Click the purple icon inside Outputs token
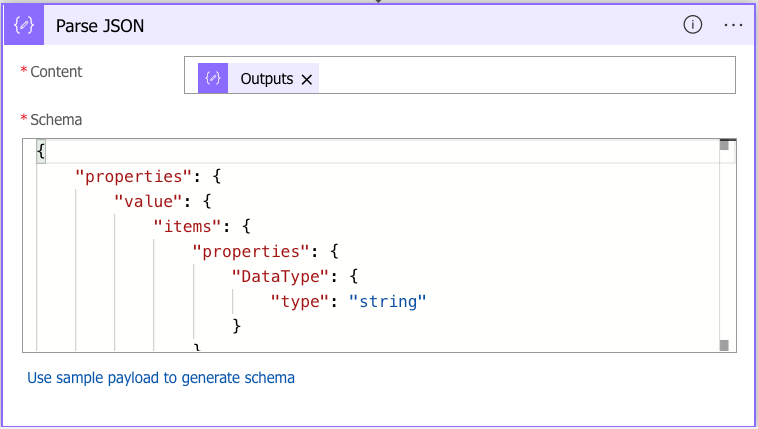Screen dimensions: 758x429 coord(213,79)
